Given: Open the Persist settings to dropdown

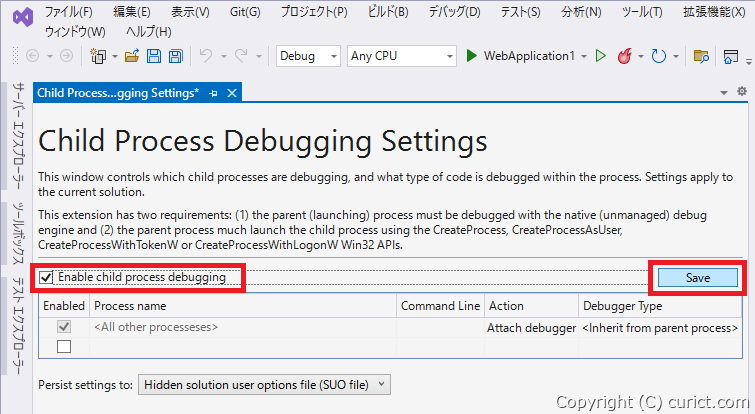Looking at the screenshot, I should coord(264,385).
